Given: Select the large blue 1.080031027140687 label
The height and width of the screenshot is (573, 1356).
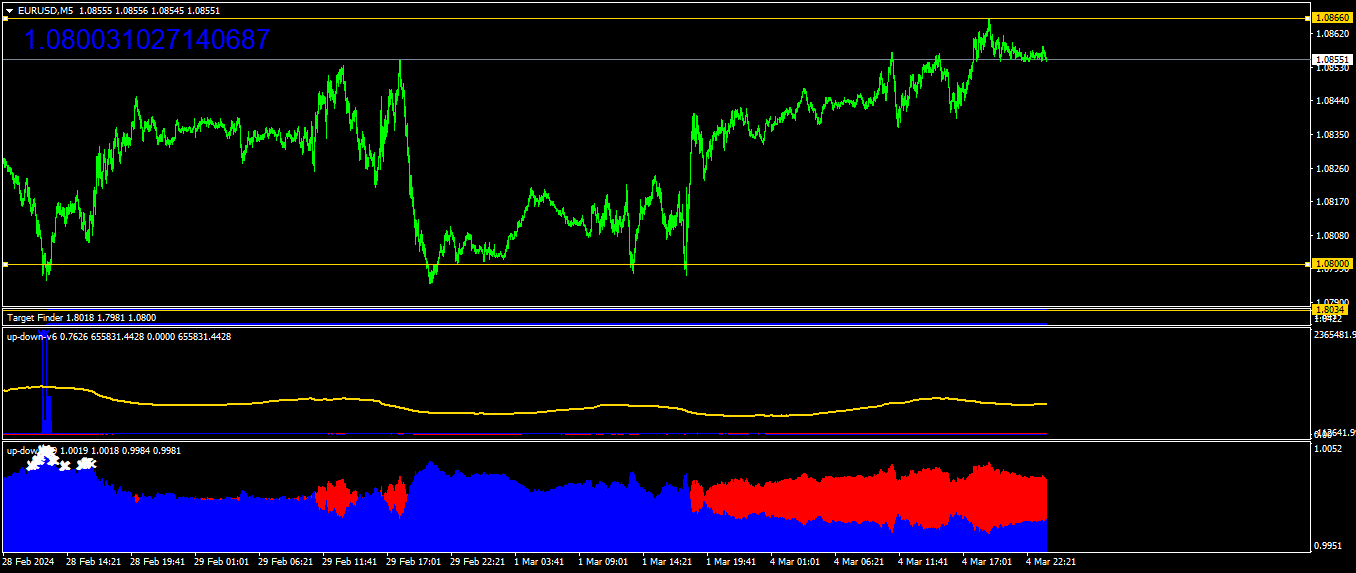Looking at the screenshot, I should [146, 41].
